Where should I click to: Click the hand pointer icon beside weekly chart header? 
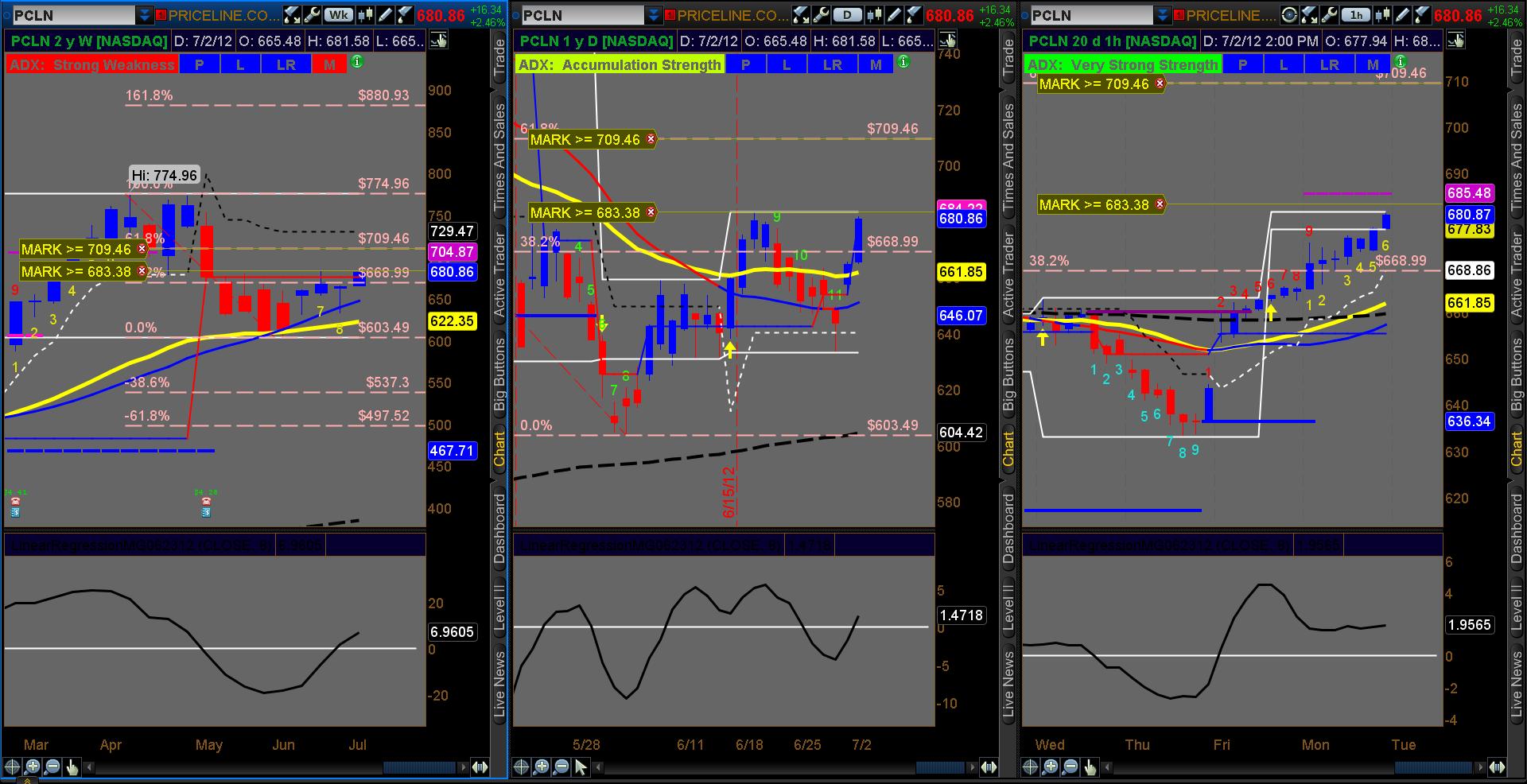click(438, 41)
